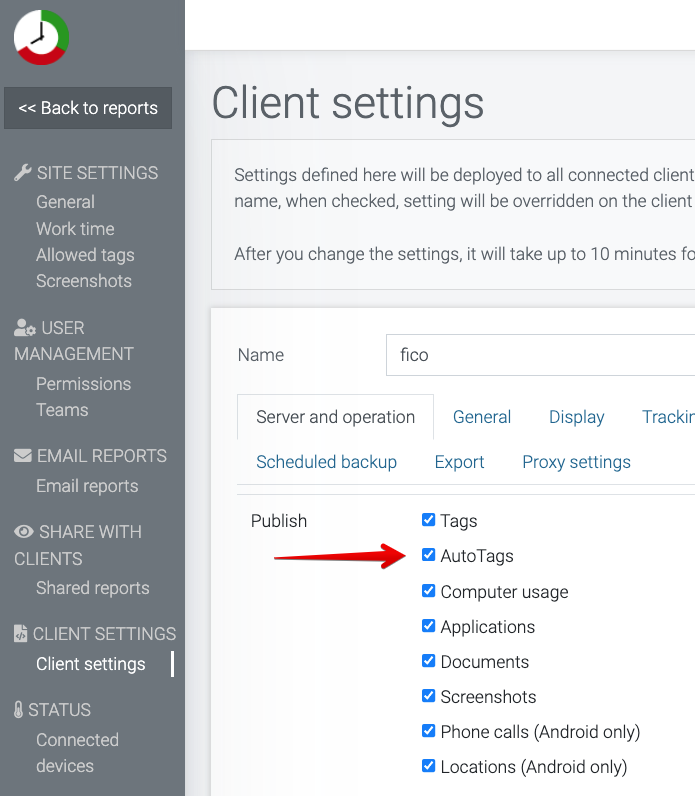The width and height of the screenshot is (695, 796).
Task: Open Allowed tags settings
Action: pyautogui.click(x=85, y=255)
